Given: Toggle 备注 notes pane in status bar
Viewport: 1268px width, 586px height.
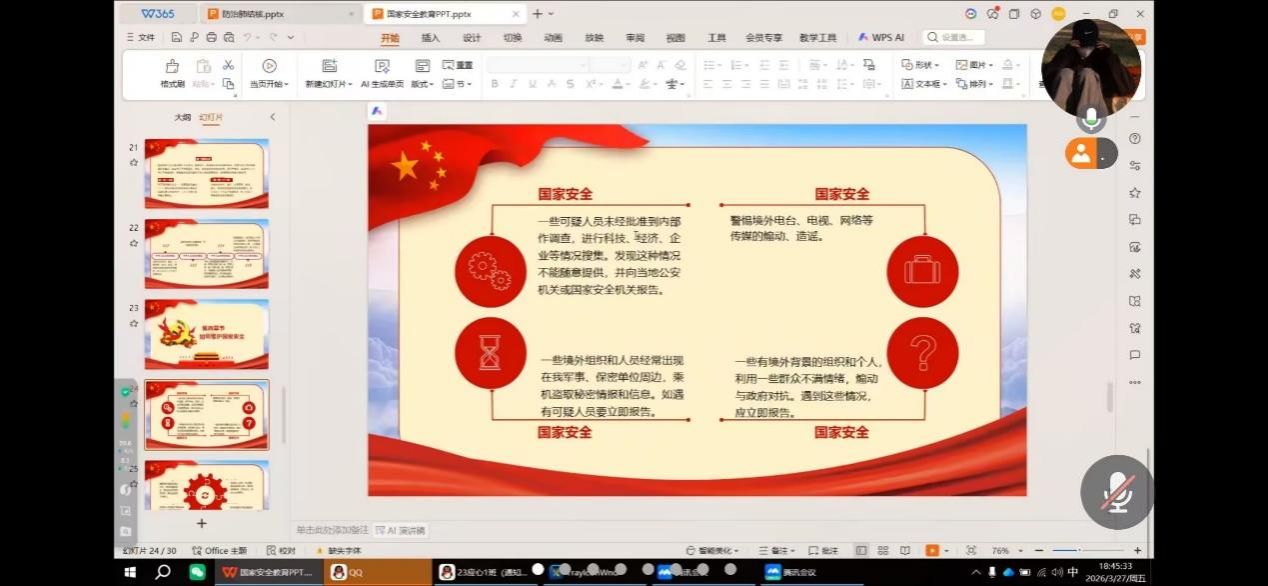Looking at the screenshot, I should [773, 550].
